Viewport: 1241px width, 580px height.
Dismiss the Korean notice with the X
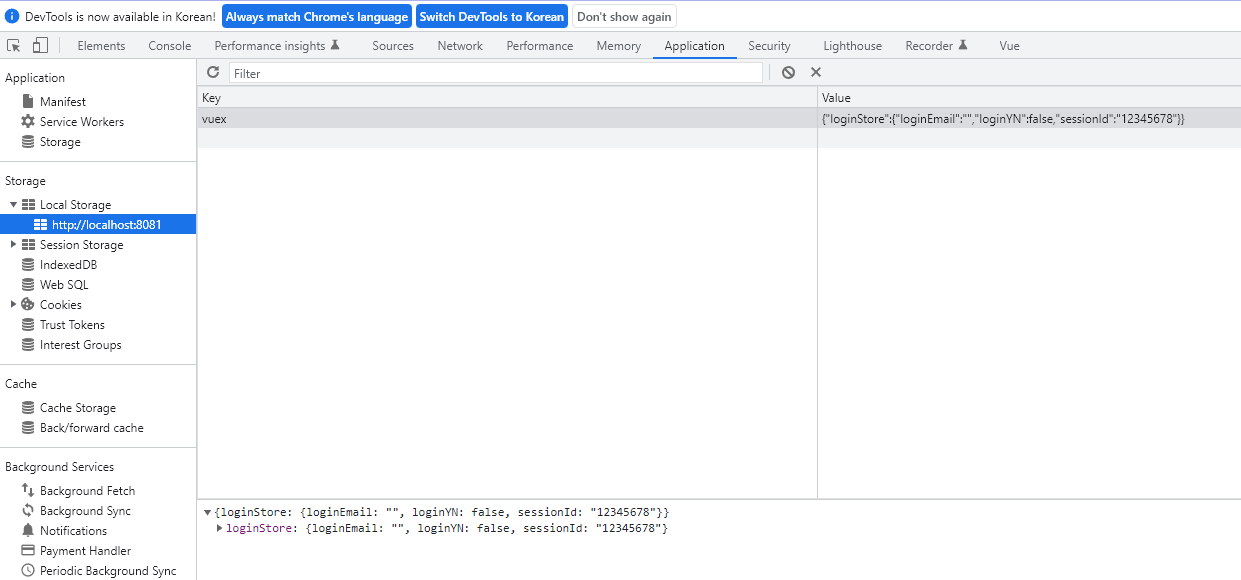pyautogui.click(x=816, y=72)
